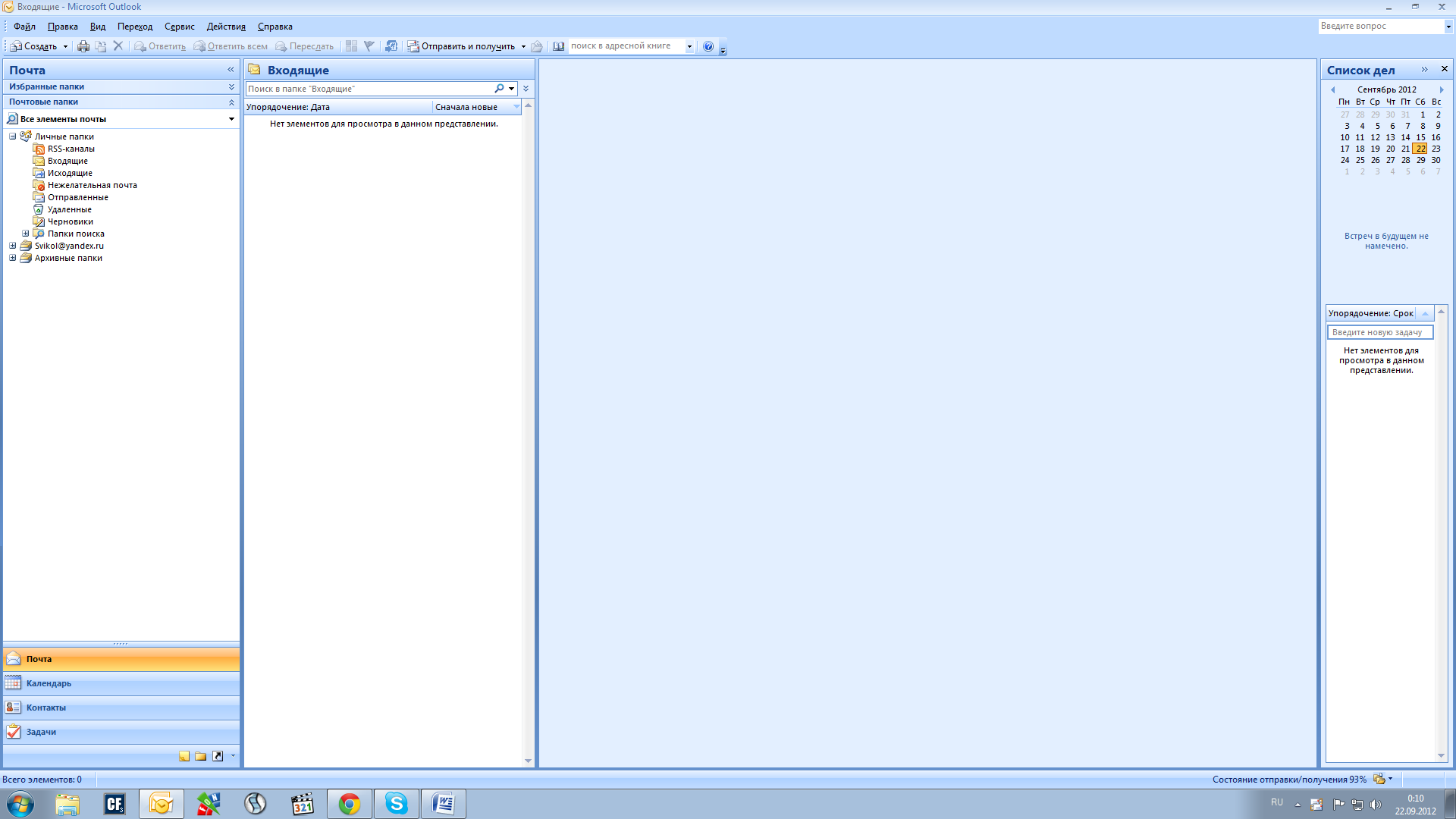The height and width of the screenshot is (819, 1456).
Task: Expand the Папки поиска node
Action: [26, 234]
